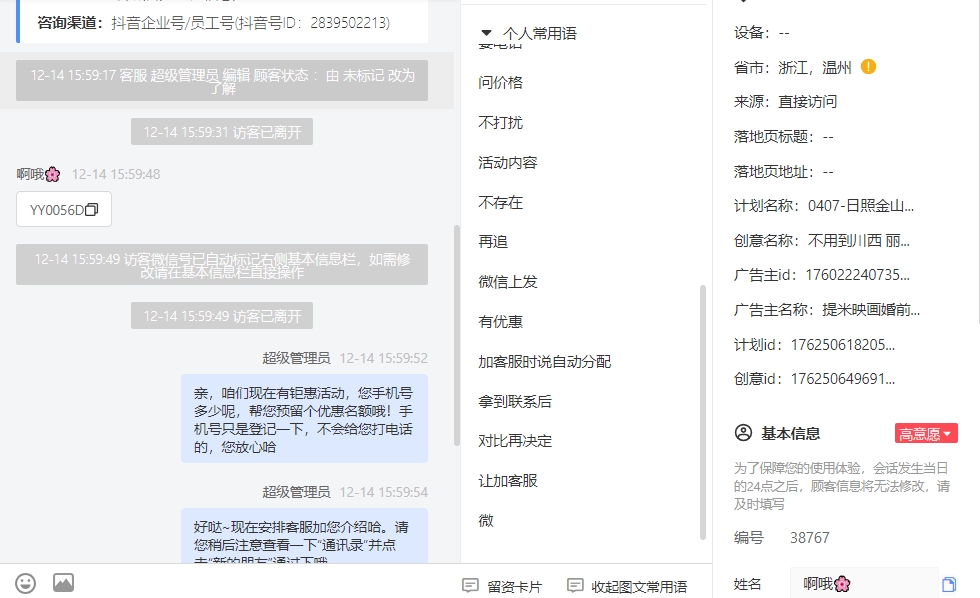Choose the 对比再决定 quick phrase
The image size is (980, 598).
515,441
